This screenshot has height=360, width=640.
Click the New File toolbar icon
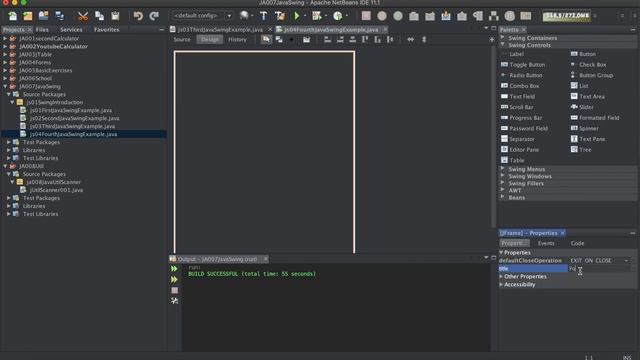coord(12,16)
